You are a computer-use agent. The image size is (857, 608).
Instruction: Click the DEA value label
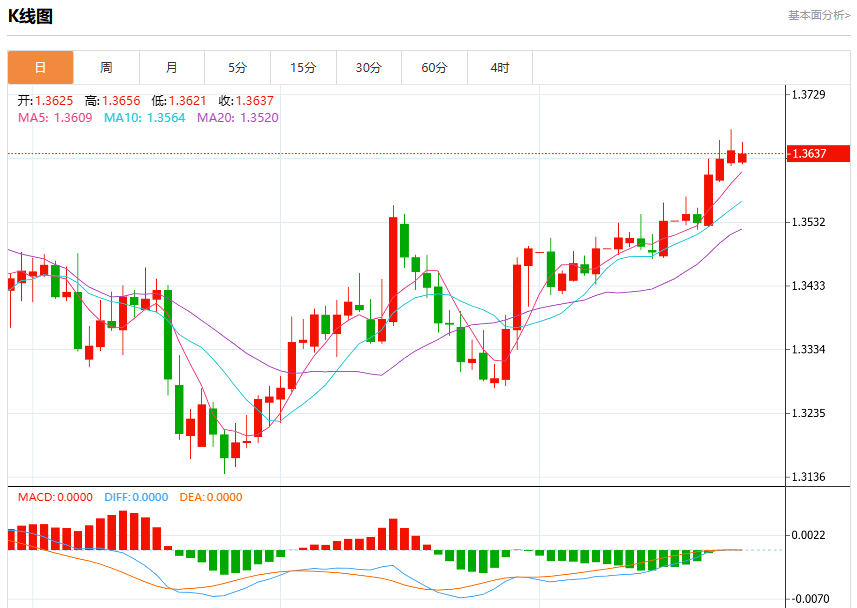coord(211,497)
